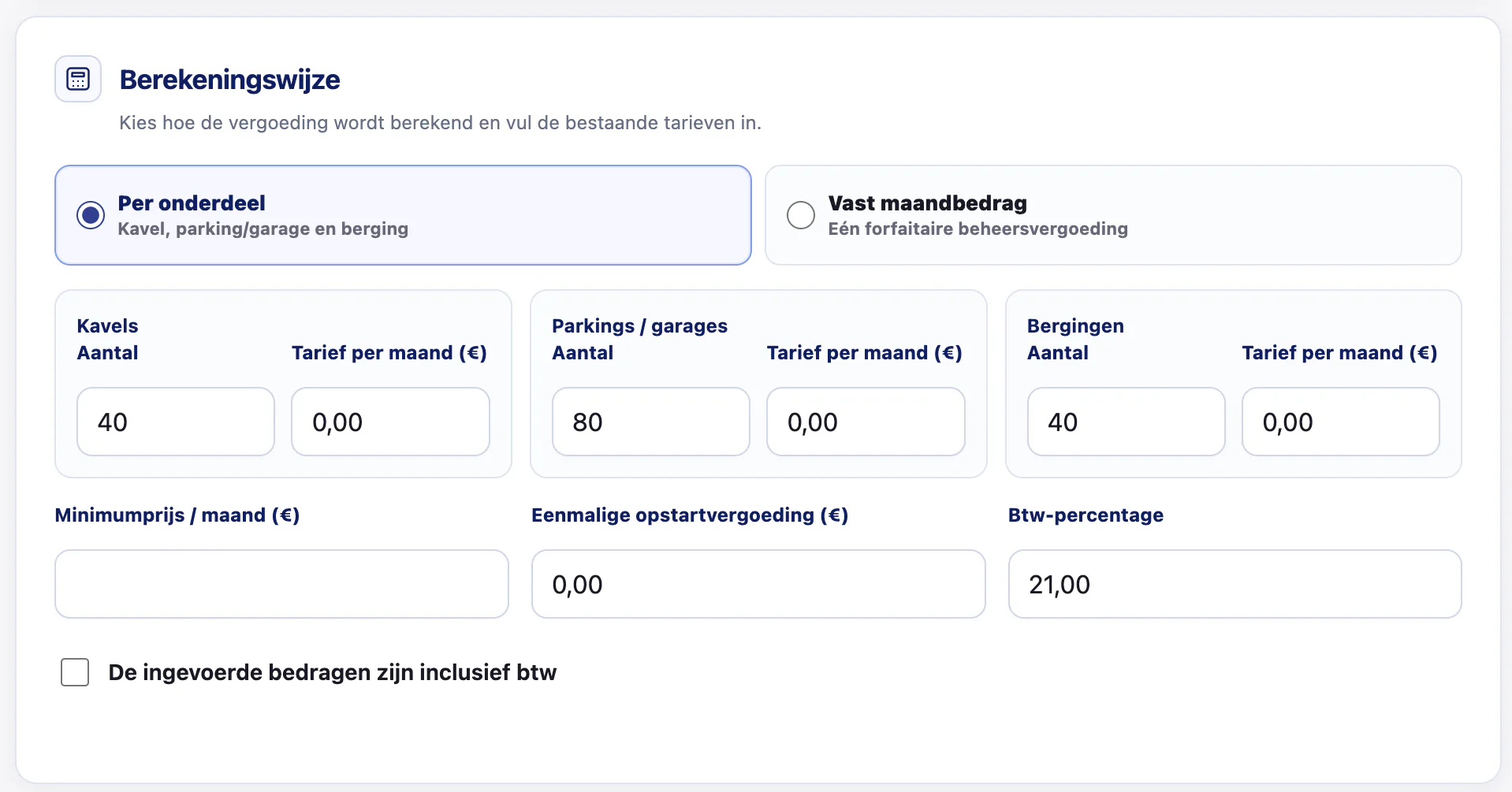Click the Minimumprijs / maand input field
Viewport: 1512px width, 792px height.
(x=281, y=584)
